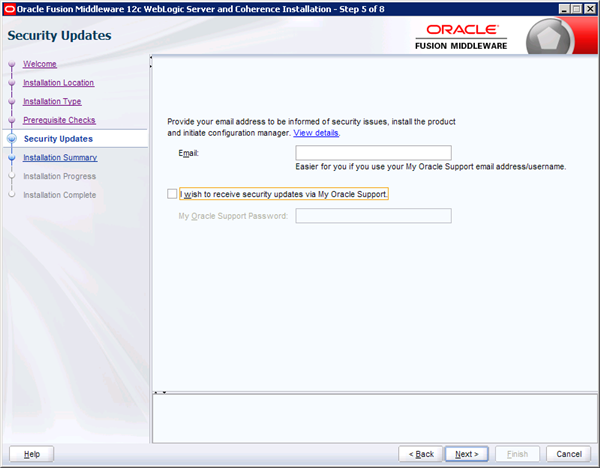Click the Prerequisite Checks step bullet

pos(12,120)
